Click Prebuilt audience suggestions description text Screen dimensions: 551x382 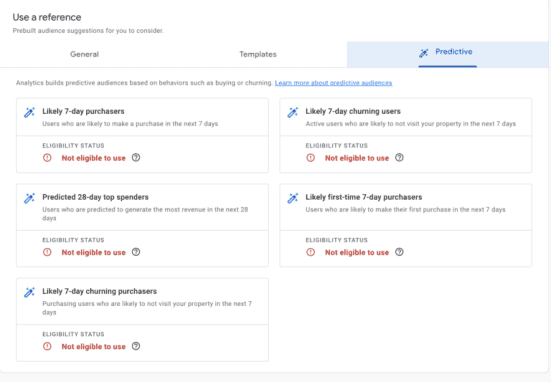88,31
